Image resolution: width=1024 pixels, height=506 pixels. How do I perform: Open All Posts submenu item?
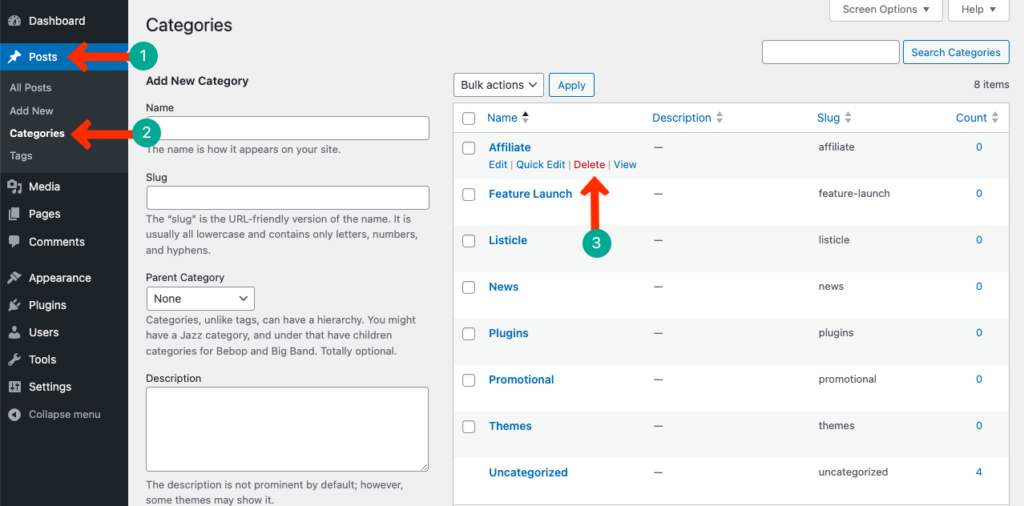[x=31, y=87]
